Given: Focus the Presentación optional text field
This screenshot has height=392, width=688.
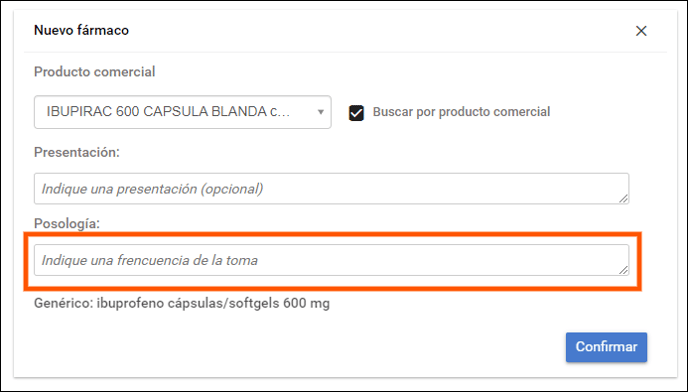Looking at the screenshot, I should pyautogui.click(x=331, y=189).
